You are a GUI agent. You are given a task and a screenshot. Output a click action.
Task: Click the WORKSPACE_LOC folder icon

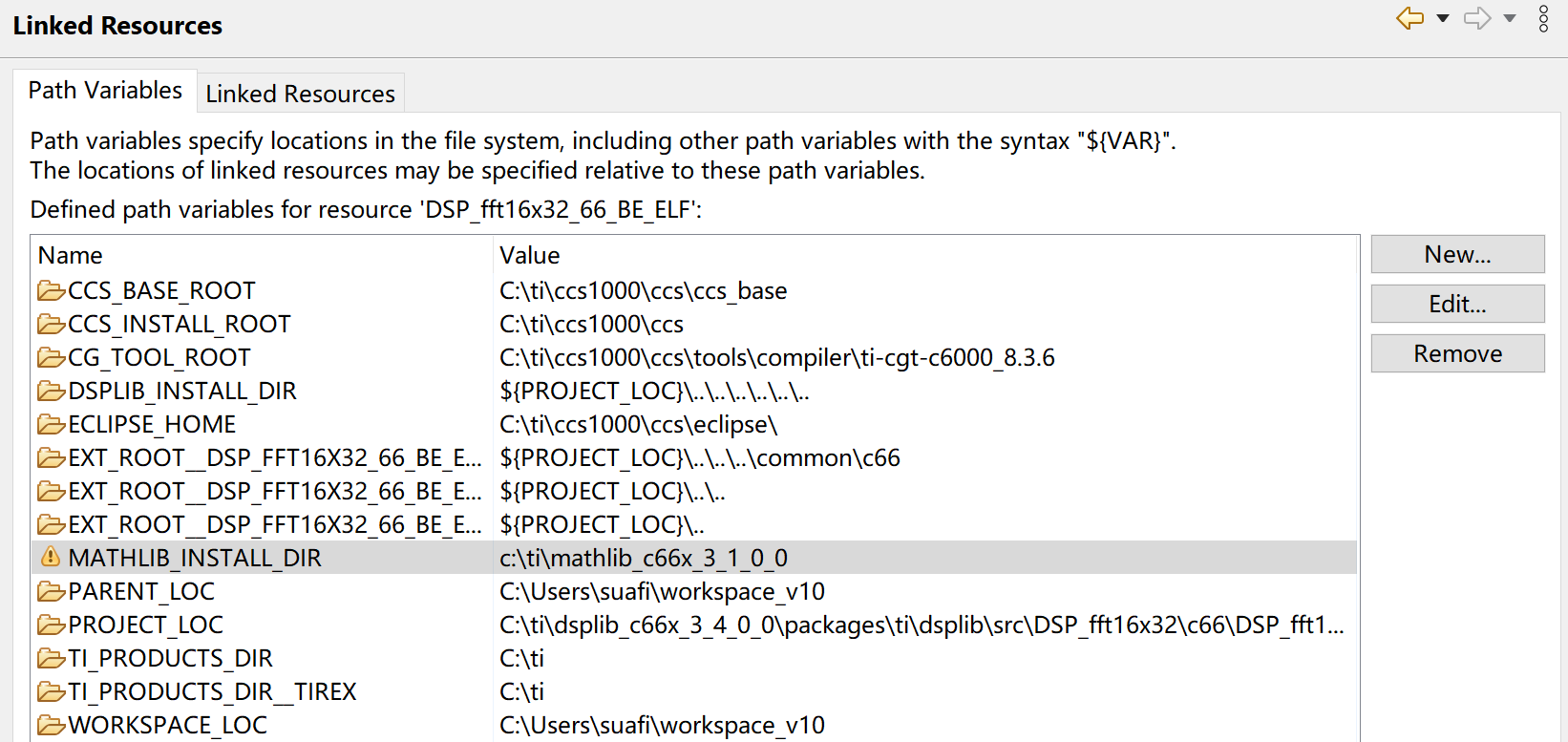click(x=52, y=725)
